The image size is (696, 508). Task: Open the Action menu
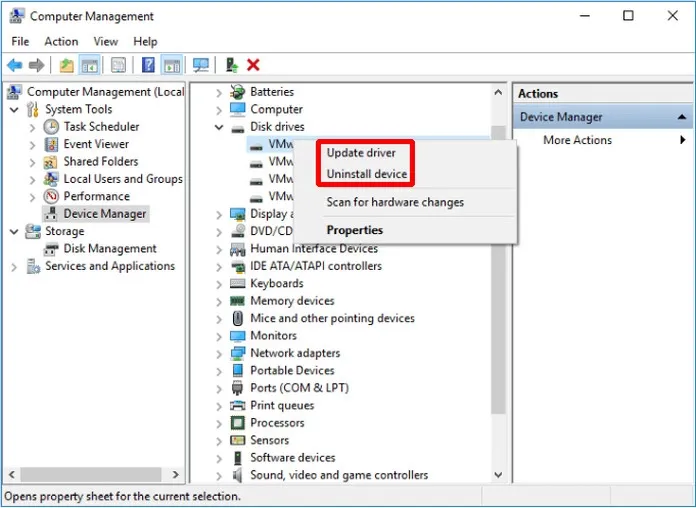point(61,41)
